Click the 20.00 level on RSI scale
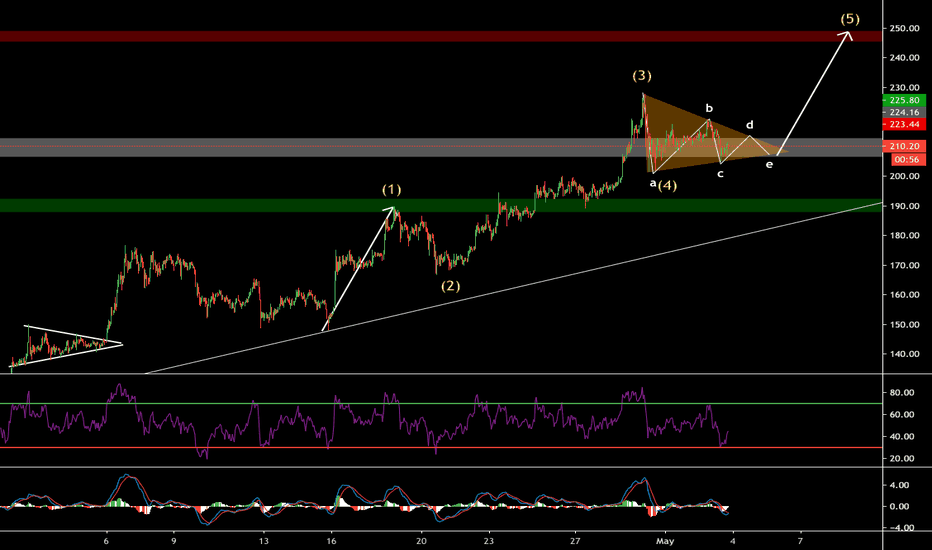 tap(902, 458)
